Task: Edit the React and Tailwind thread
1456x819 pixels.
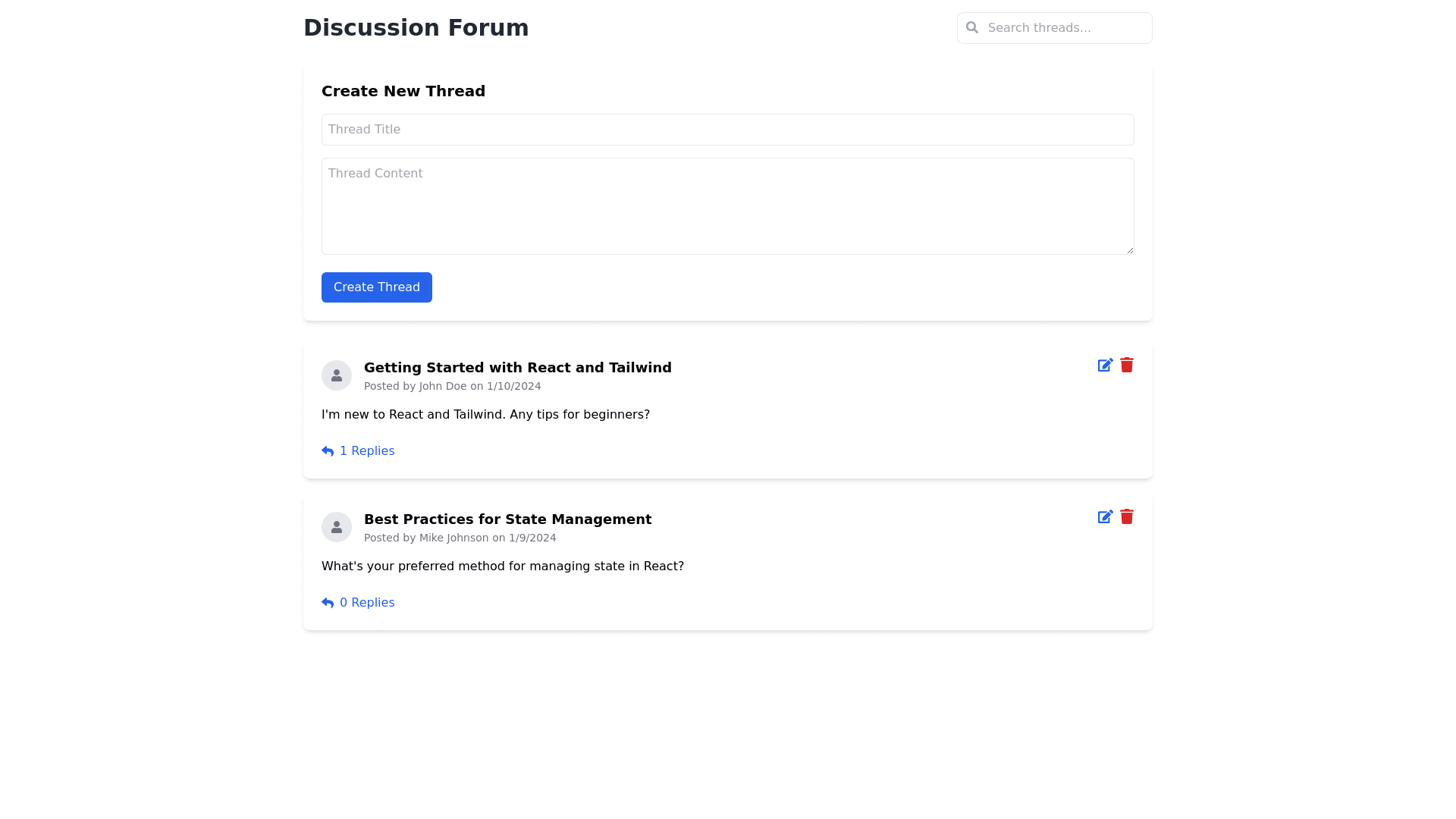Action: (x=1105, y=366)
